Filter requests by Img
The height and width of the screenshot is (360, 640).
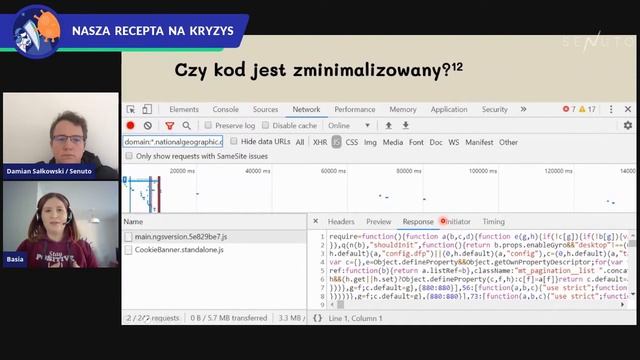point(370,142)
